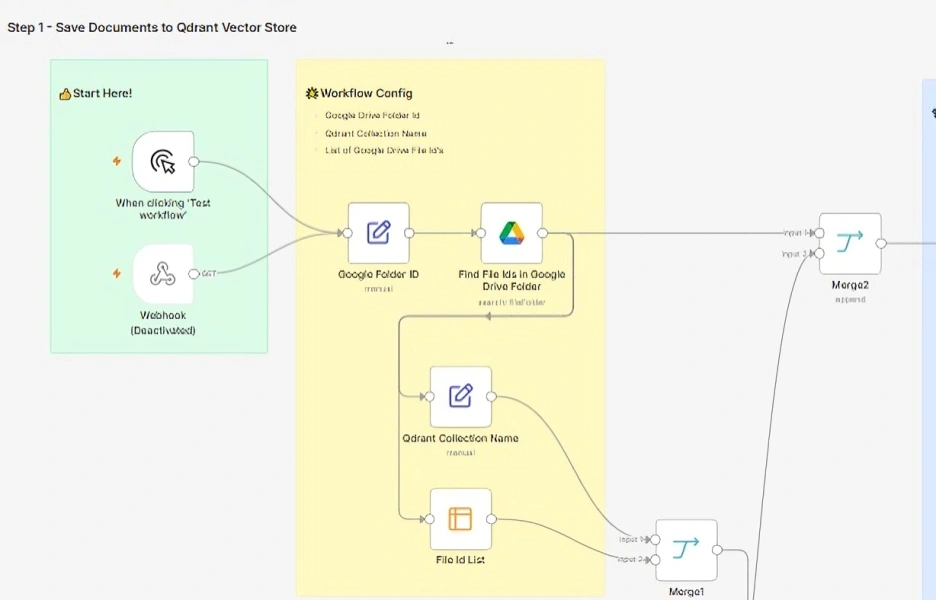Click output connector of Qdrant Collection Name node
Screen dimensions: 936x600
coord(491,396)
